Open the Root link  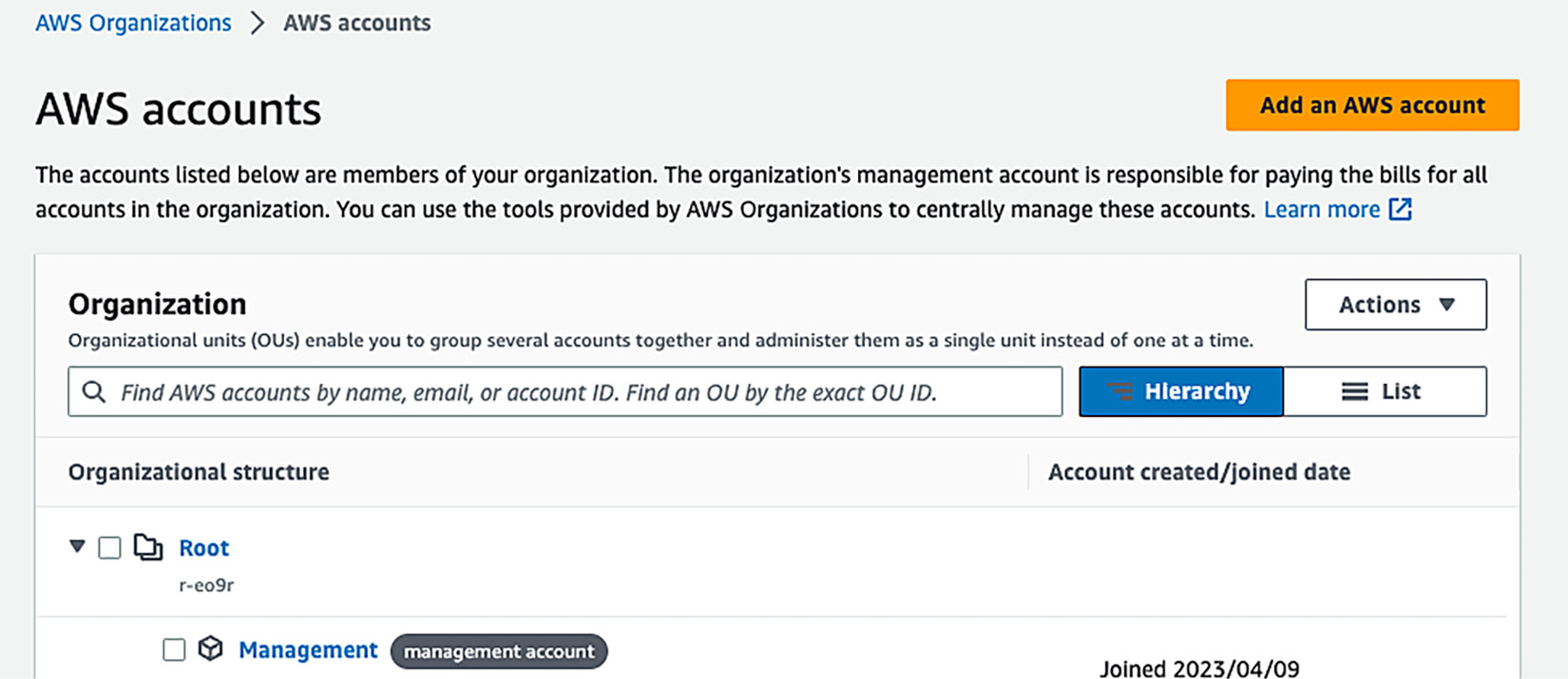point(203,548)
